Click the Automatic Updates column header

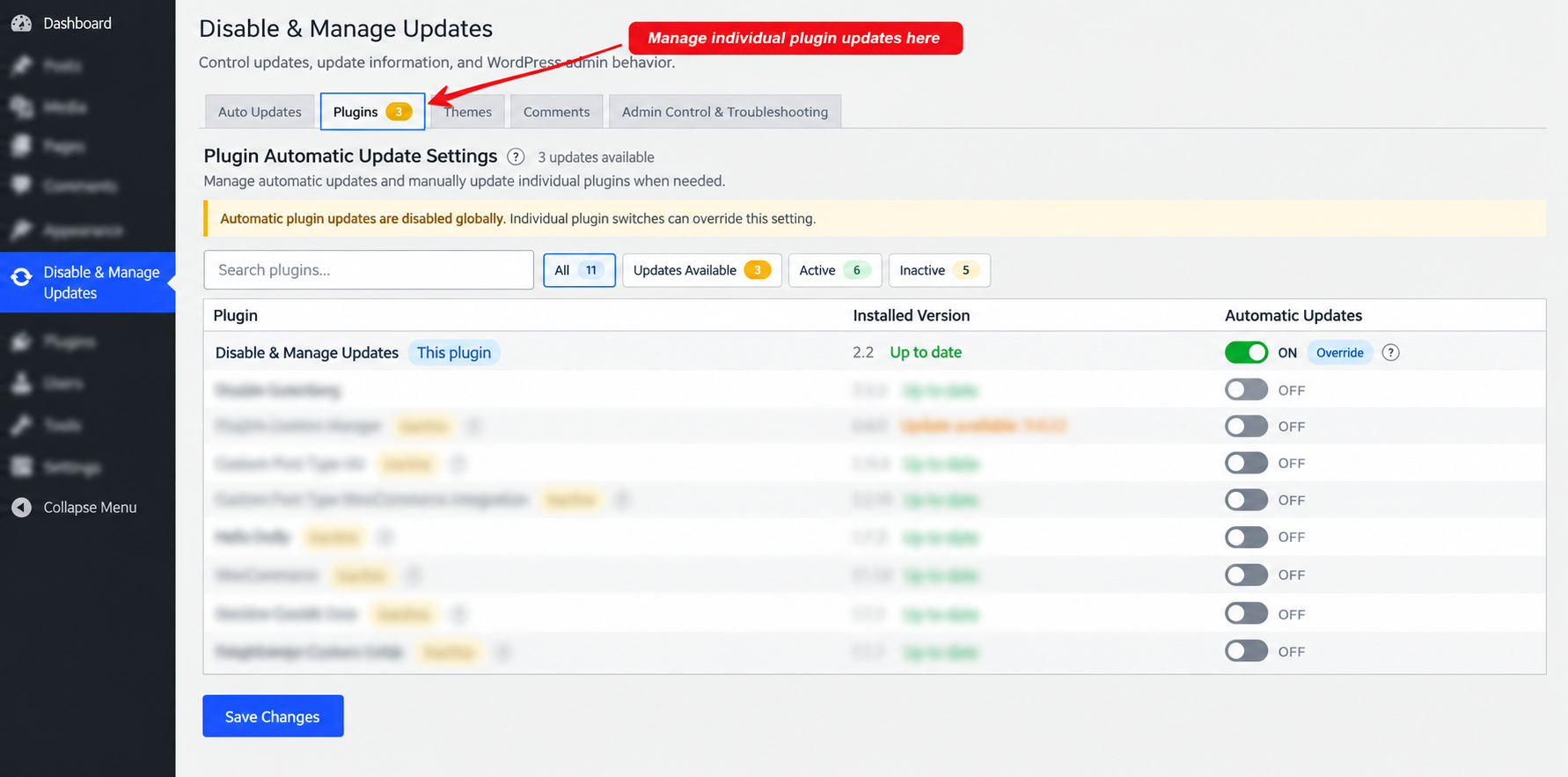tap(1293, 315)
